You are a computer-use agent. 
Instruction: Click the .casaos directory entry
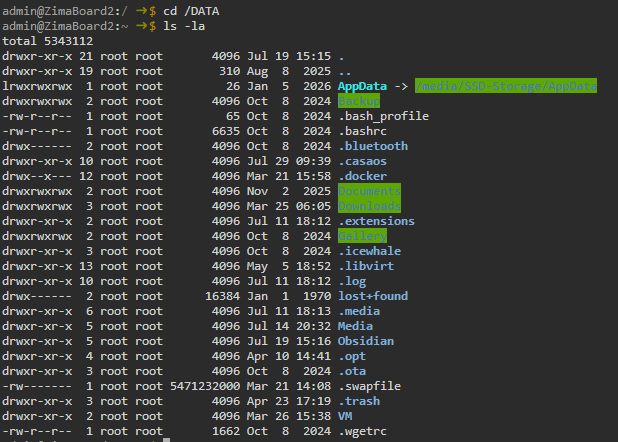coord(363,161)
